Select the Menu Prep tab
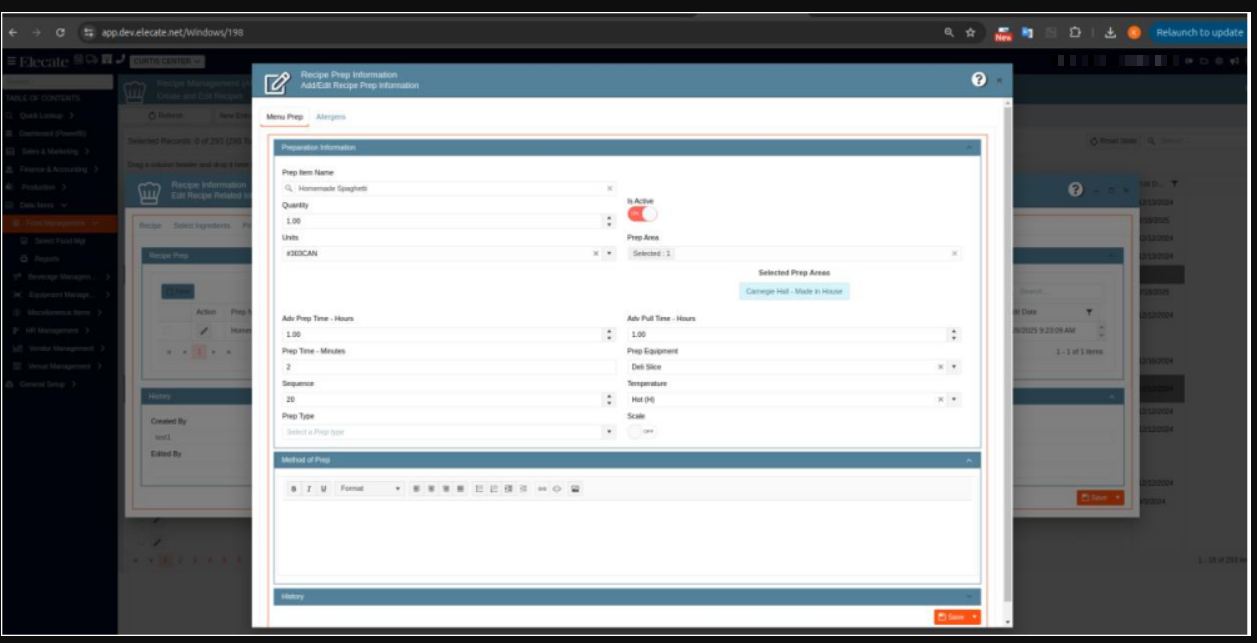This screenshot has height=643, width=1257. pos(285,117)
